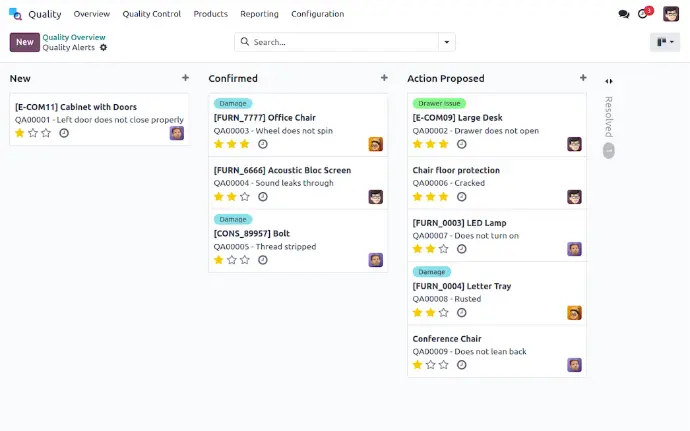Screen dimensions: 690x431
Task: Add a quick card in New column
Action: point(185,78)
